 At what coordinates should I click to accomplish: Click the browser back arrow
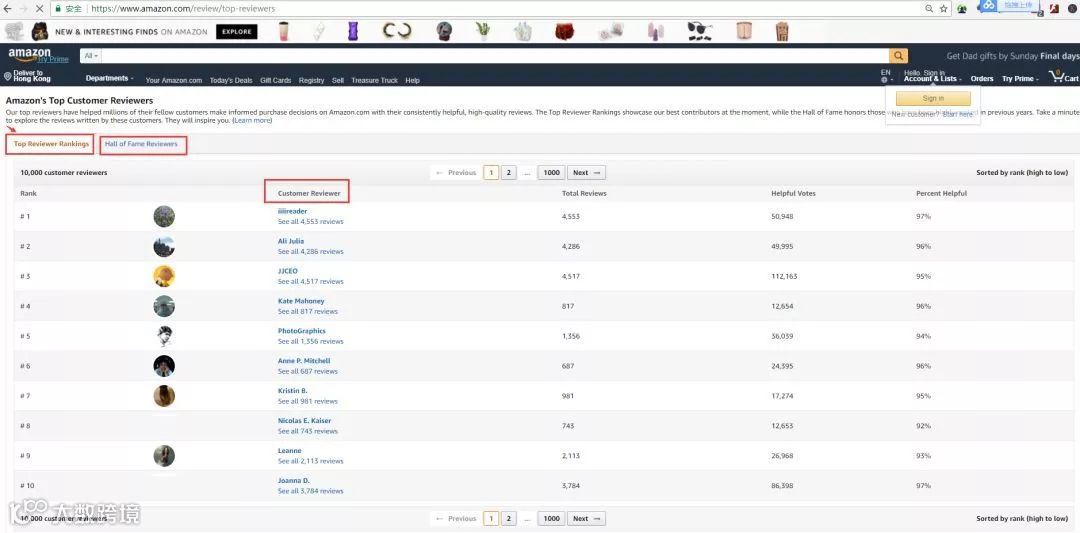coord(8,9)
